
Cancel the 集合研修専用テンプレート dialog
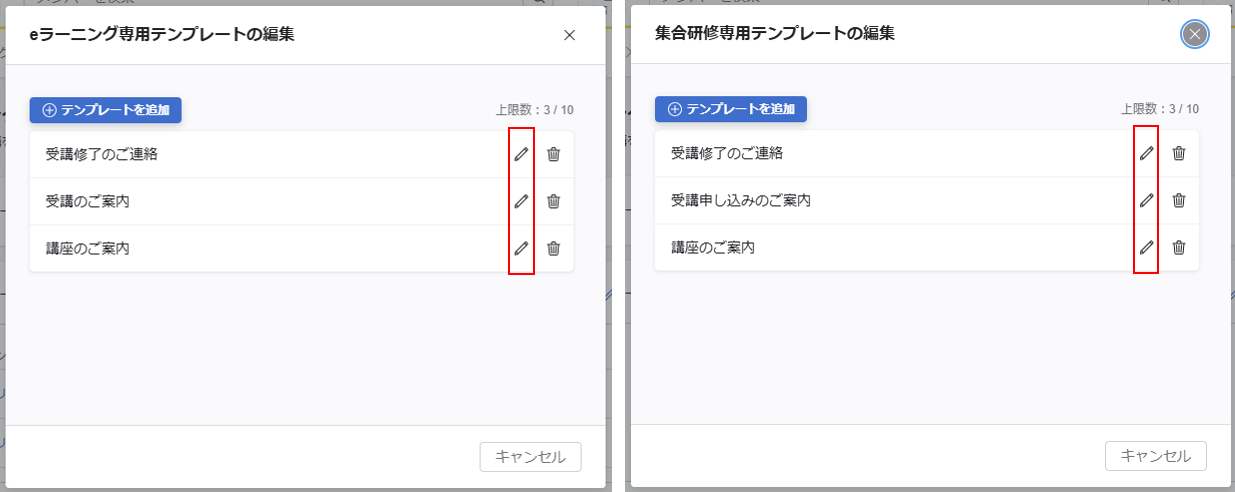(x=1155, y=456)
